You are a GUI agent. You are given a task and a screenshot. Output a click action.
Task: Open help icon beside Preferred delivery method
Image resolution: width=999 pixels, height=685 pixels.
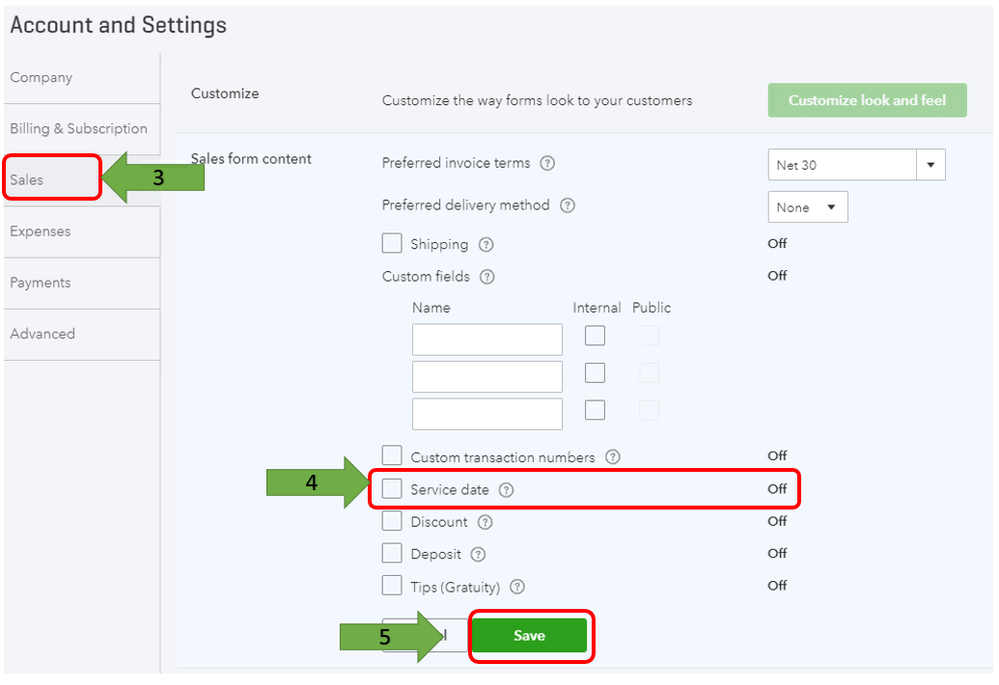(567, 205)
